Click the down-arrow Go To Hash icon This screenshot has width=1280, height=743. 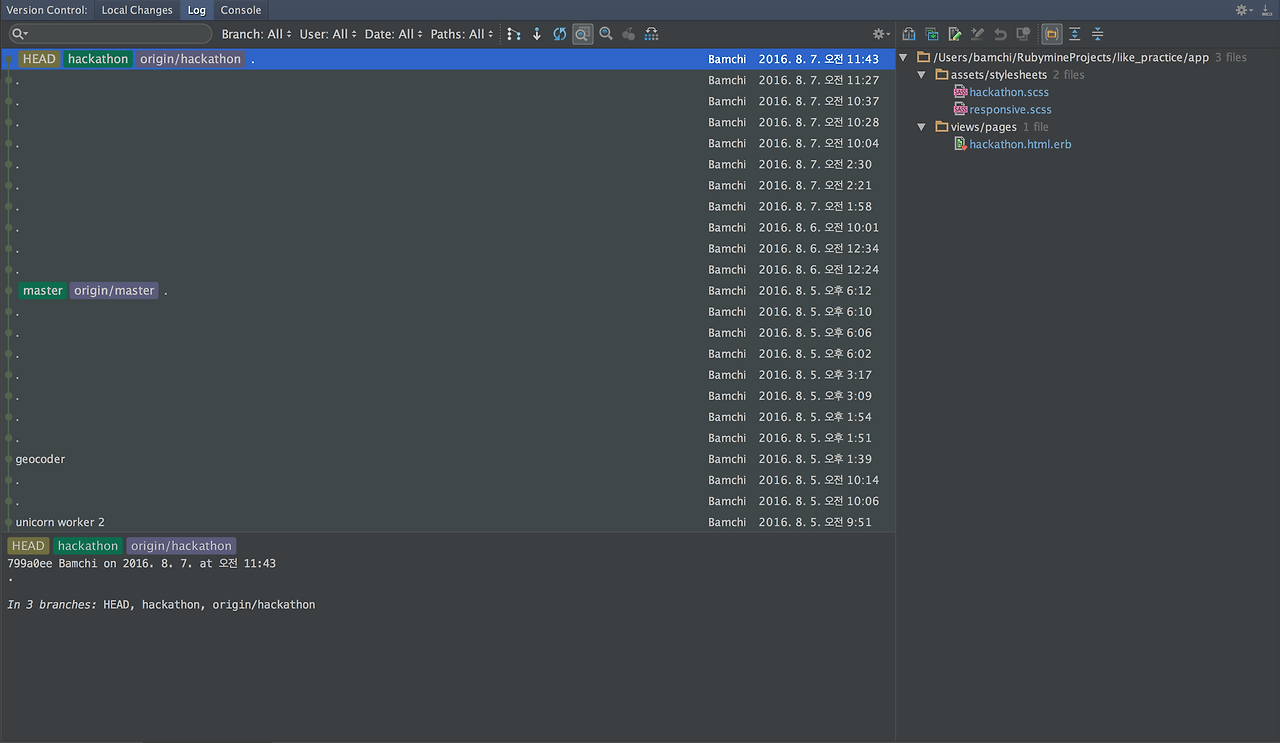(537, 34)
